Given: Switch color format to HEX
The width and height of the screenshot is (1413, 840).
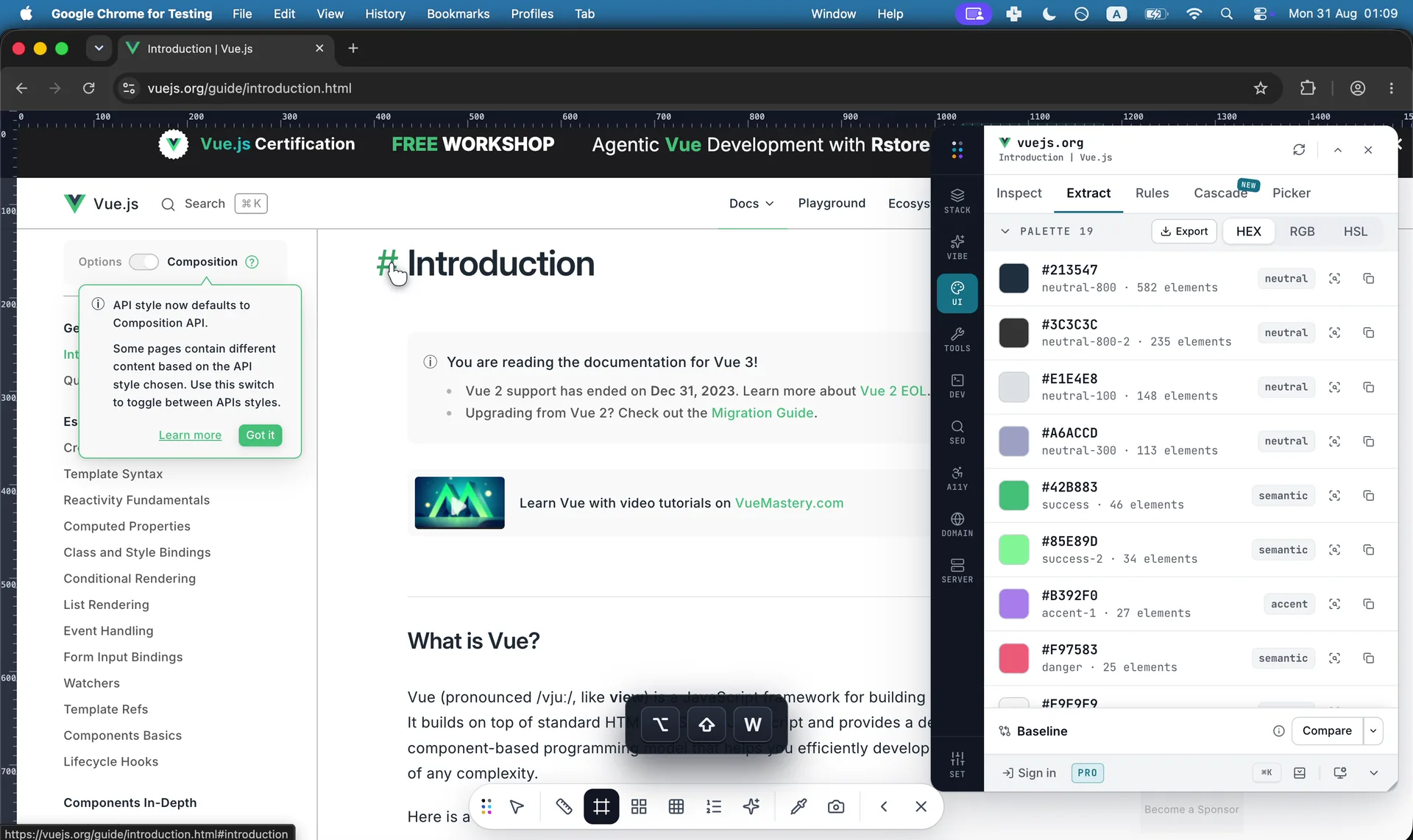Looking at the screenshot, I should (x=1249, y=232).
